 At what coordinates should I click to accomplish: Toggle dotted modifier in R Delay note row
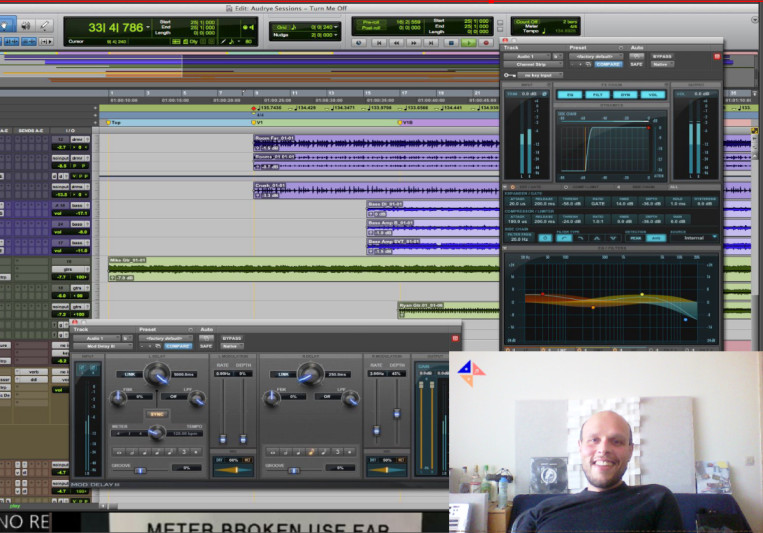pyautogui.click(x=349, y=452)
